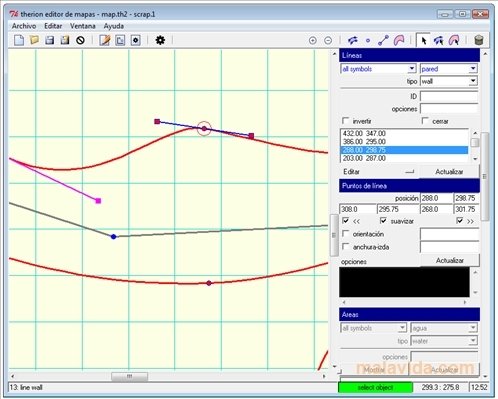The image size is (498, 399).
Task: Open the Líneas all symbols dropdown
Action: 412,69
